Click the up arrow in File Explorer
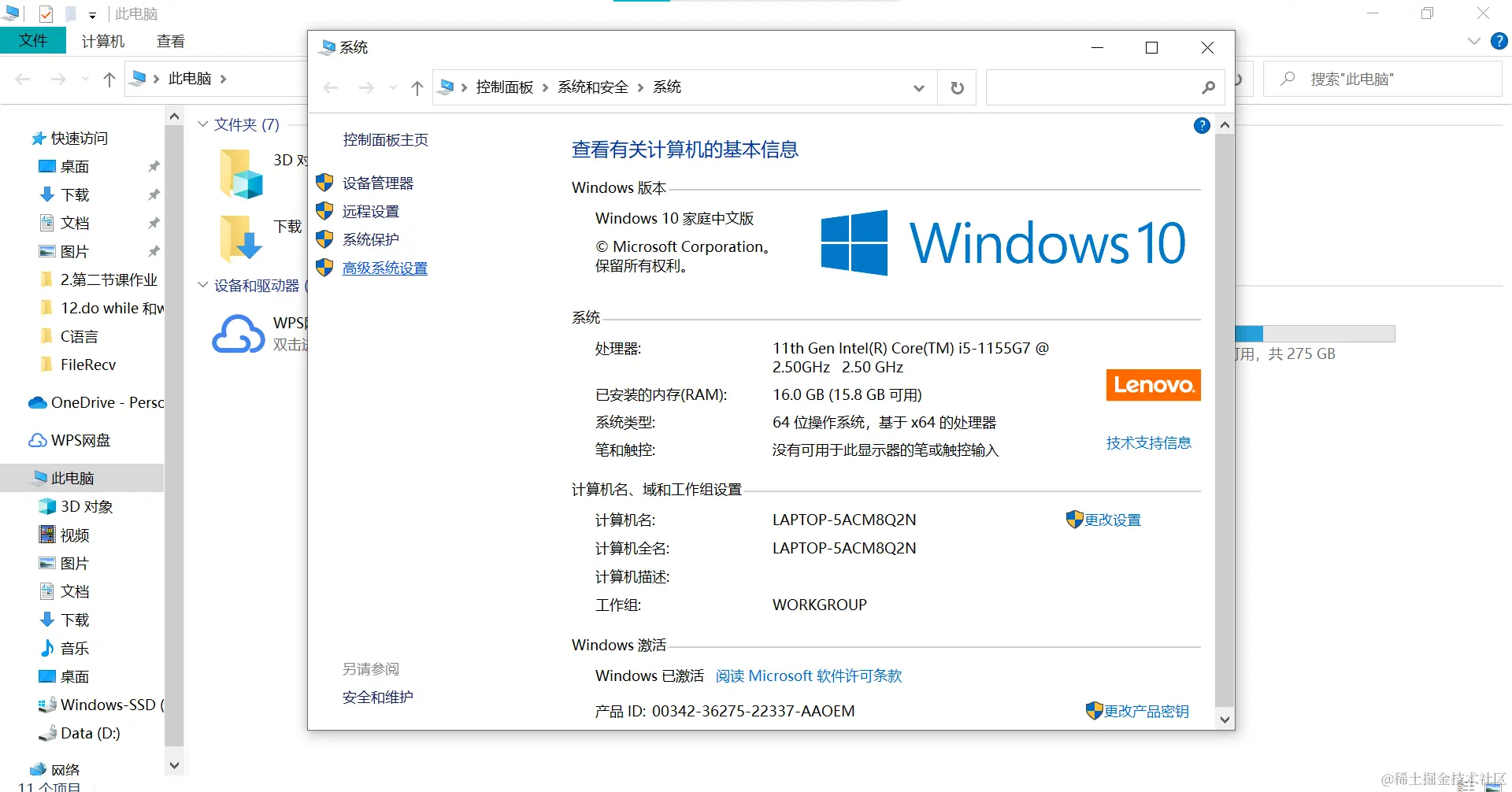The image size is (1512, 792). pos(109,79)
